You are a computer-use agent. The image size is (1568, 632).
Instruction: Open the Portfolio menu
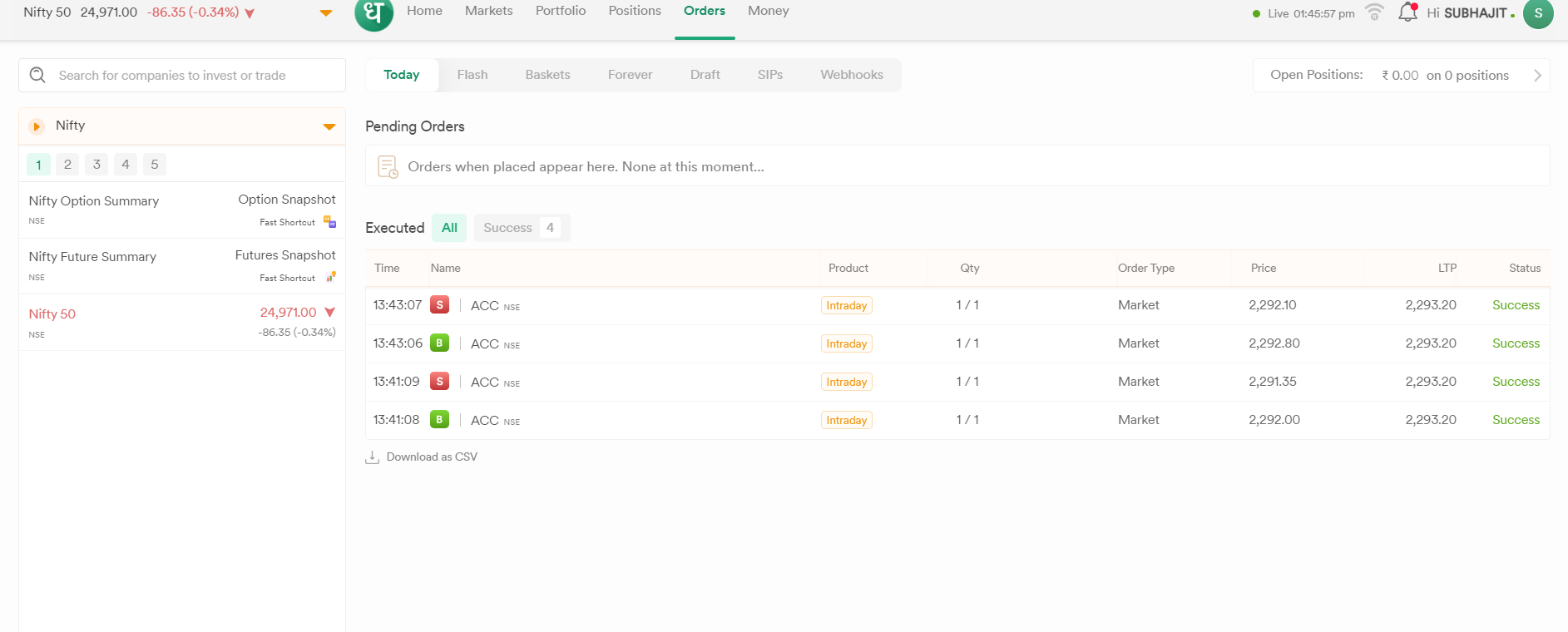click(x=560, y=11)
